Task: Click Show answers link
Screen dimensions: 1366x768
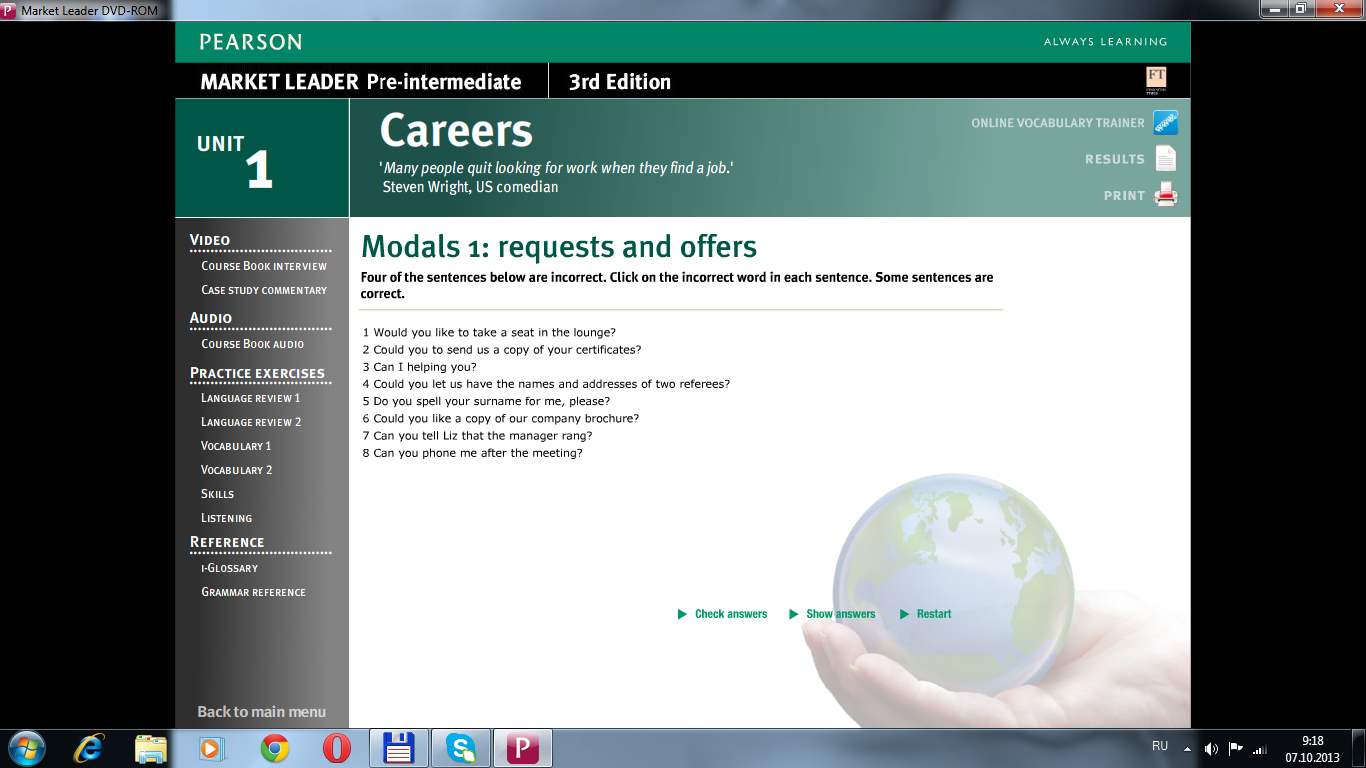Action: (840, 614)
